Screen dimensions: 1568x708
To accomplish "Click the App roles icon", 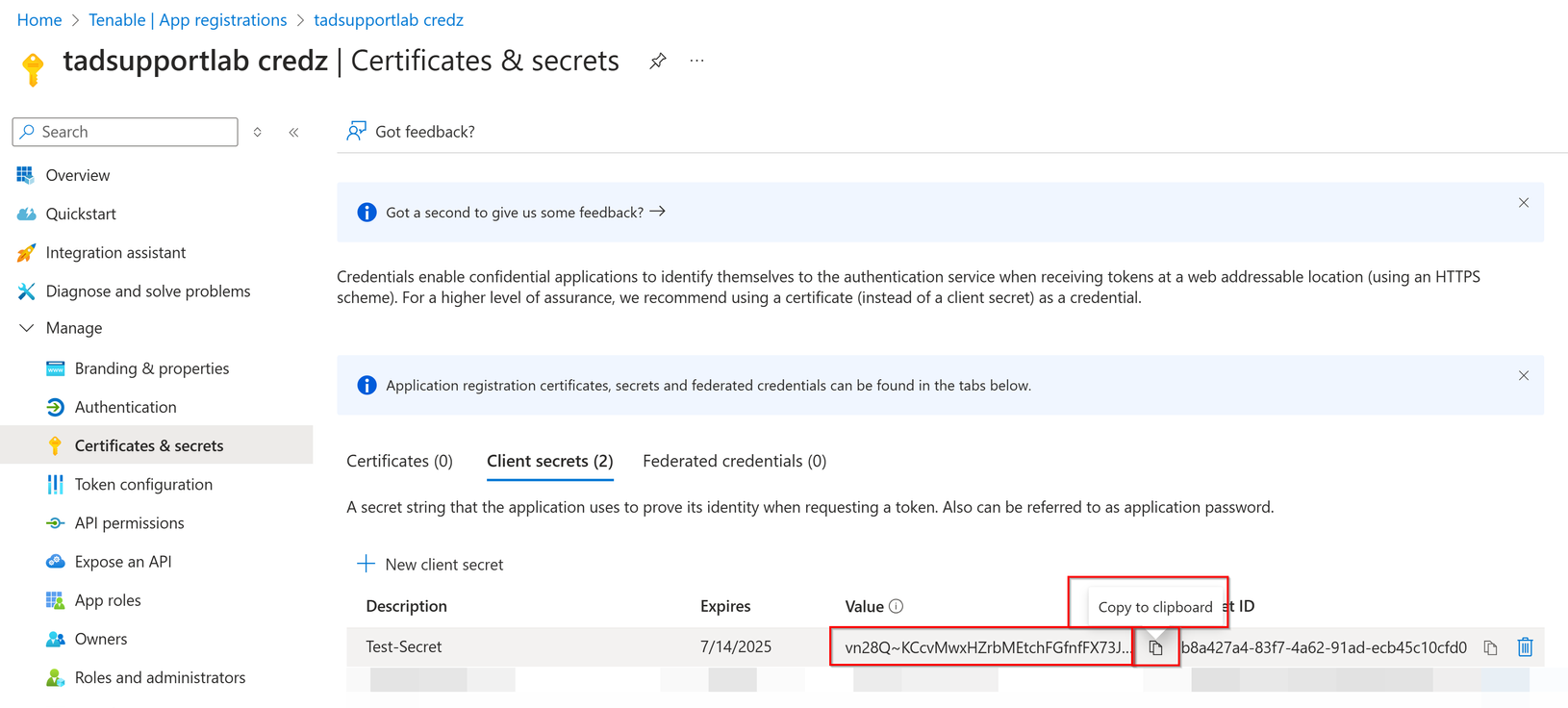I will click(x=55, y=600).
